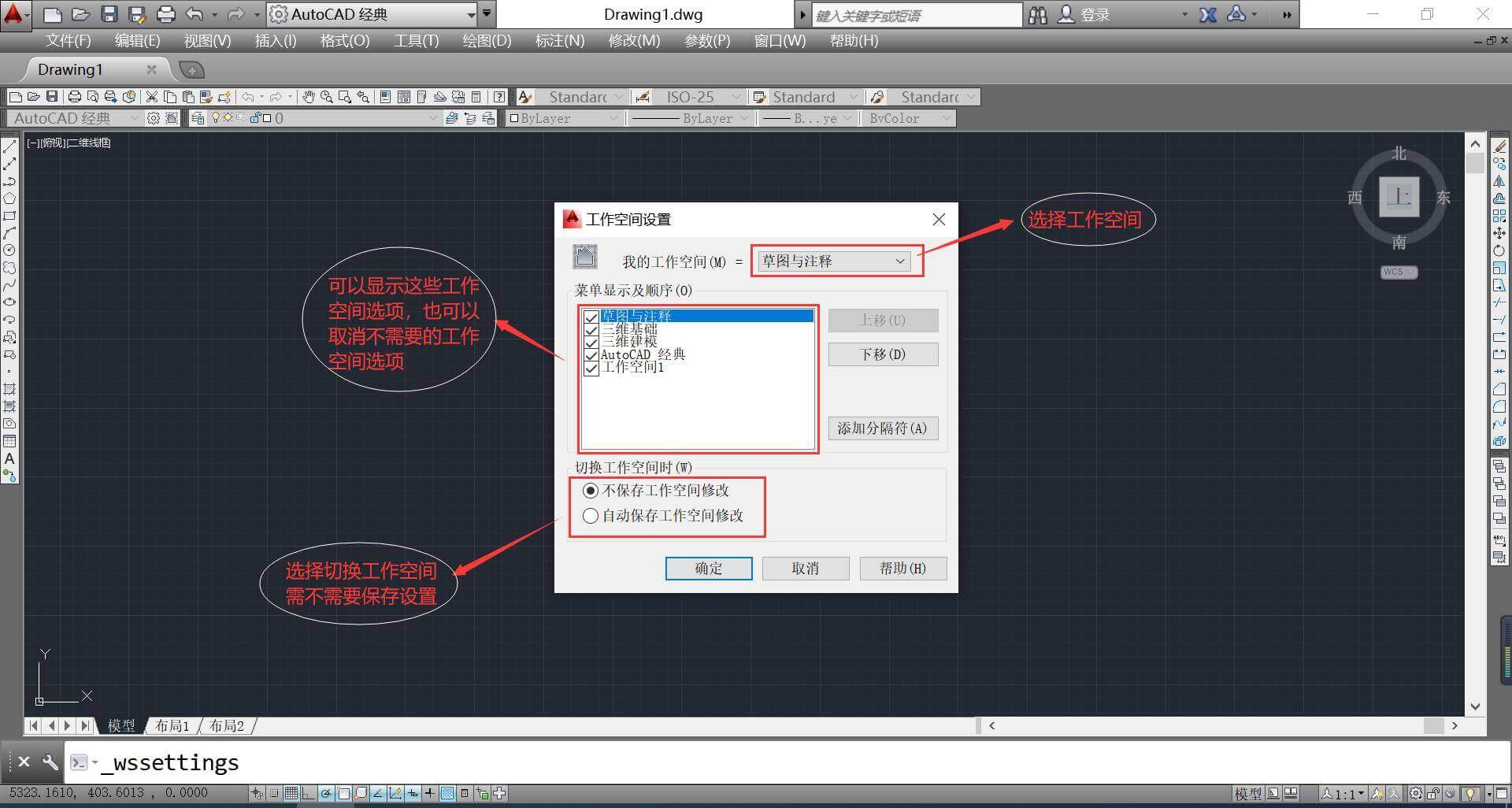Click the 取消 button
1512x808 pixels.
coord(806,569)
